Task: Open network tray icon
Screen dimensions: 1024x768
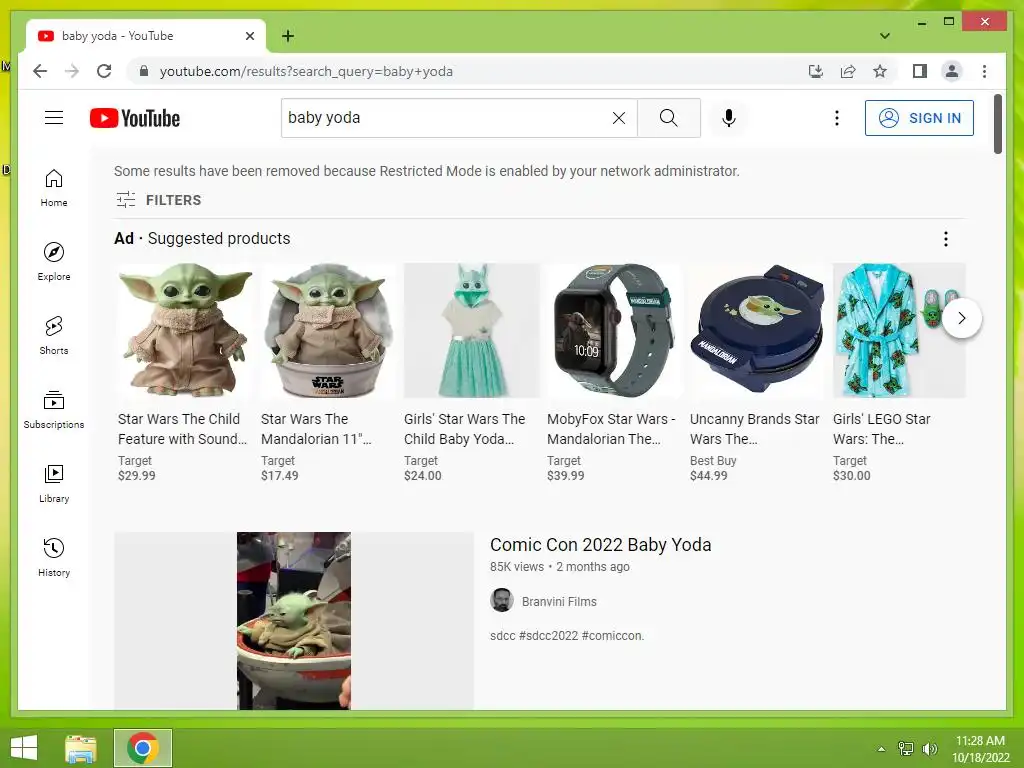Action: point(906,749)
